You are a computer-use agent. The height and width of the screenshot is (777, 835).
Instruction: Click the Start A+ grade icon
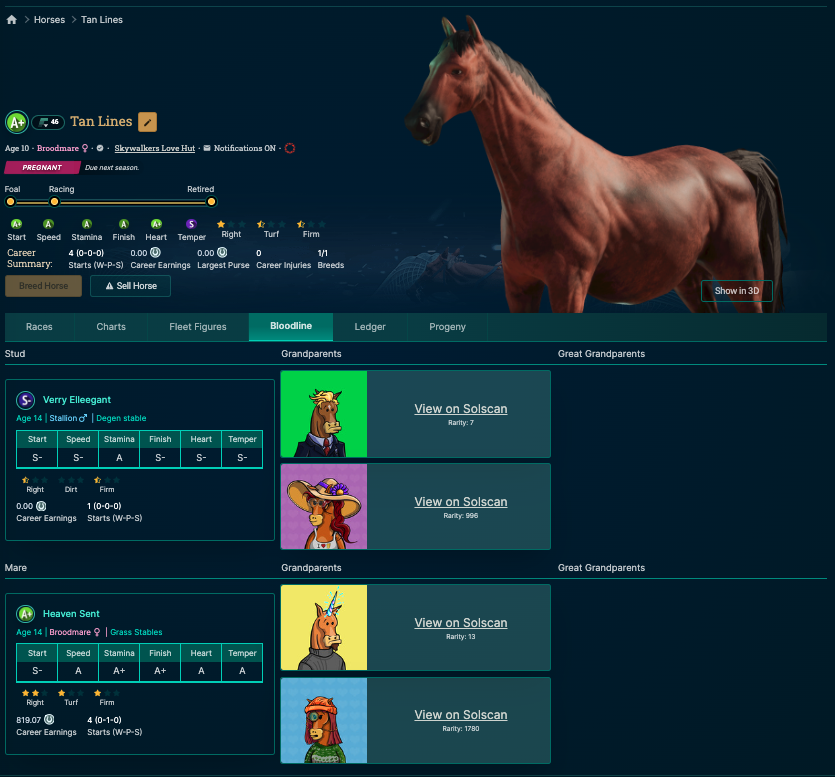17,224
